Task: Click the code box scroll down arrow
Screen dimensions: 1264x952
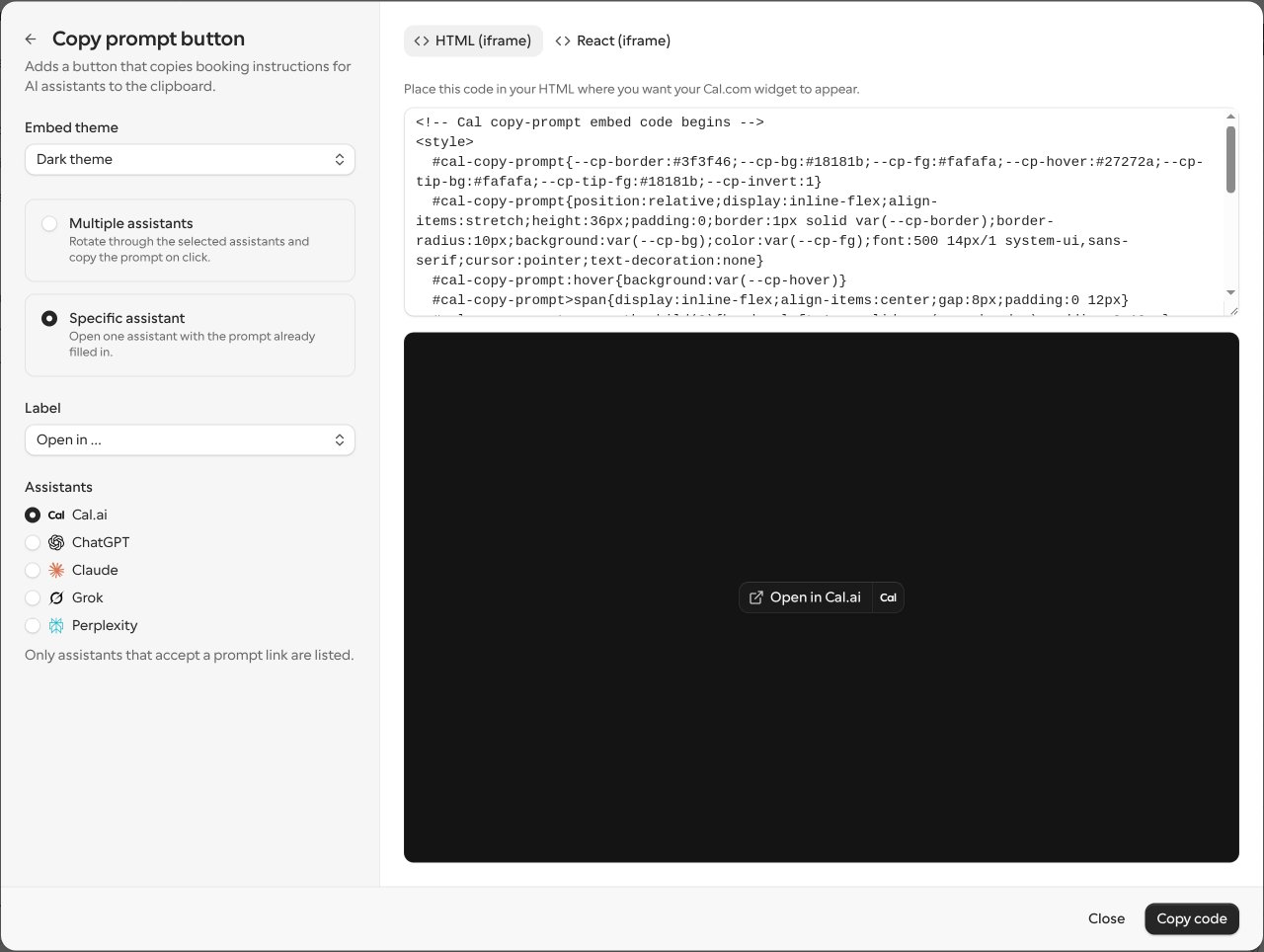Action: tap(1230, 292)
